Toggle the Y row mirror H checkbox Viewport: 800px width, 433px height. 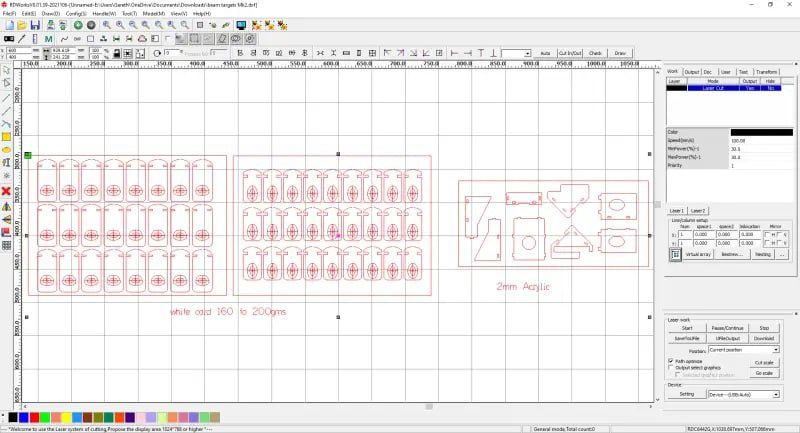[767, 243]
